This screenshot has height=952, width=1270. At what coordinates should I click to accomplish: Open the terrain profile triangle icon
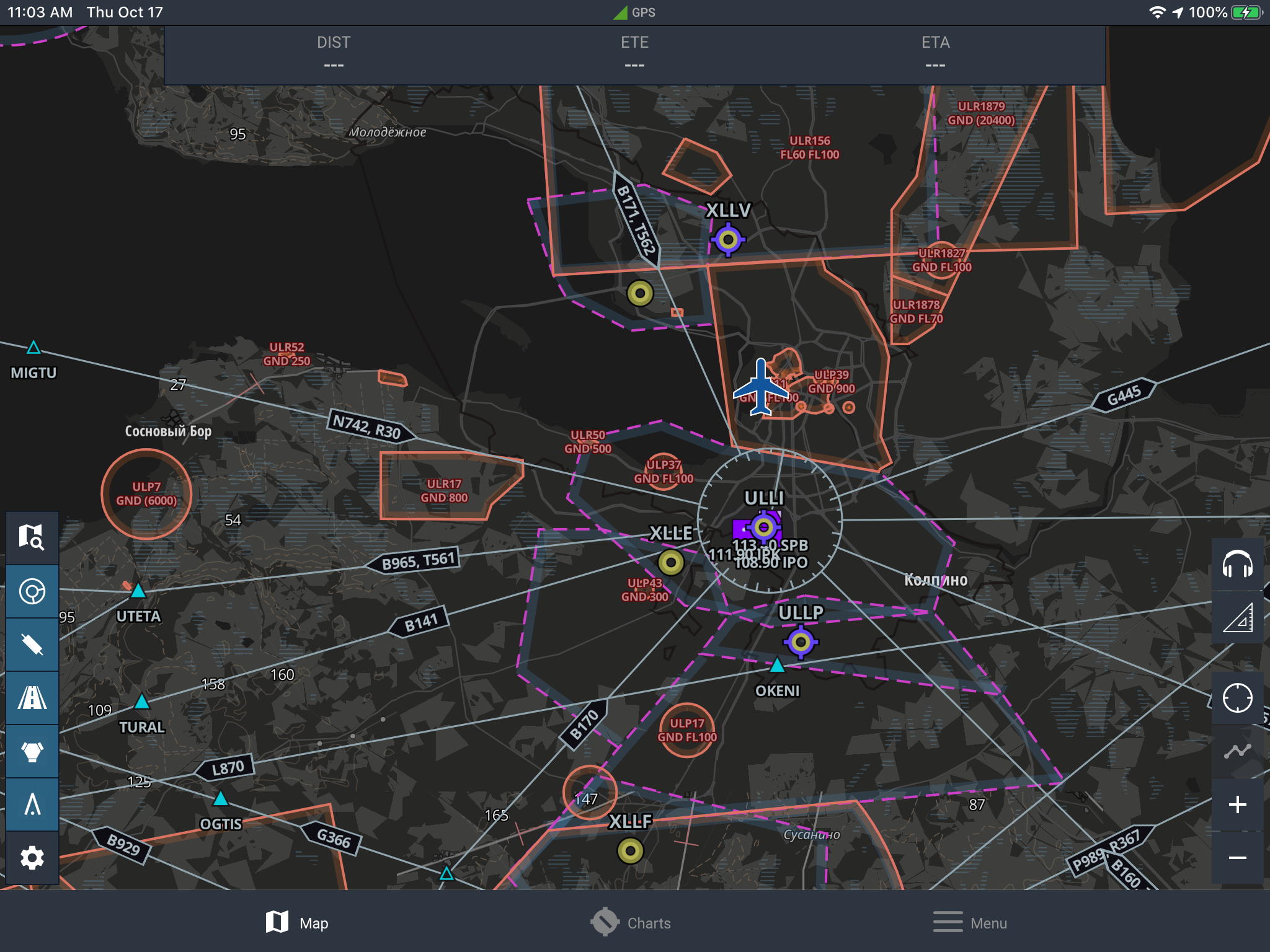click(1237, 618)
